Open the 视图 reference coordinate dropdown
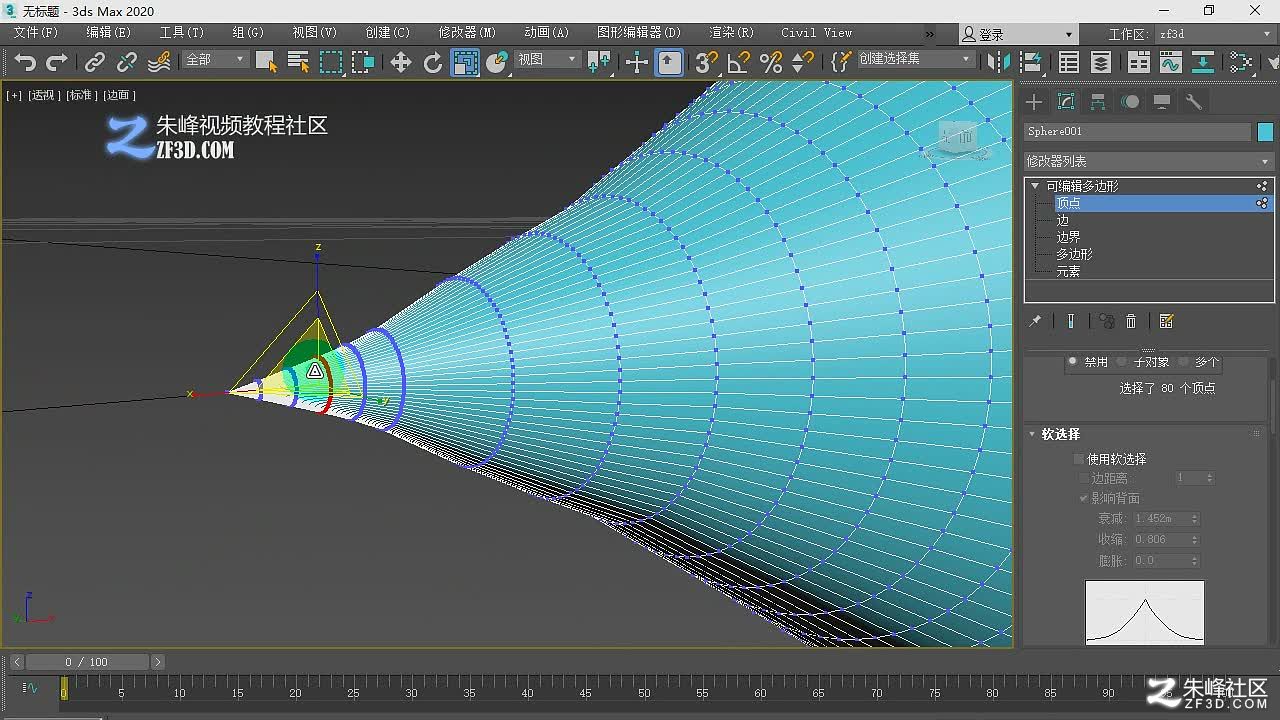Image resolution: width=1280 pixels, height=720 pixels. click(x=547, y=60)
